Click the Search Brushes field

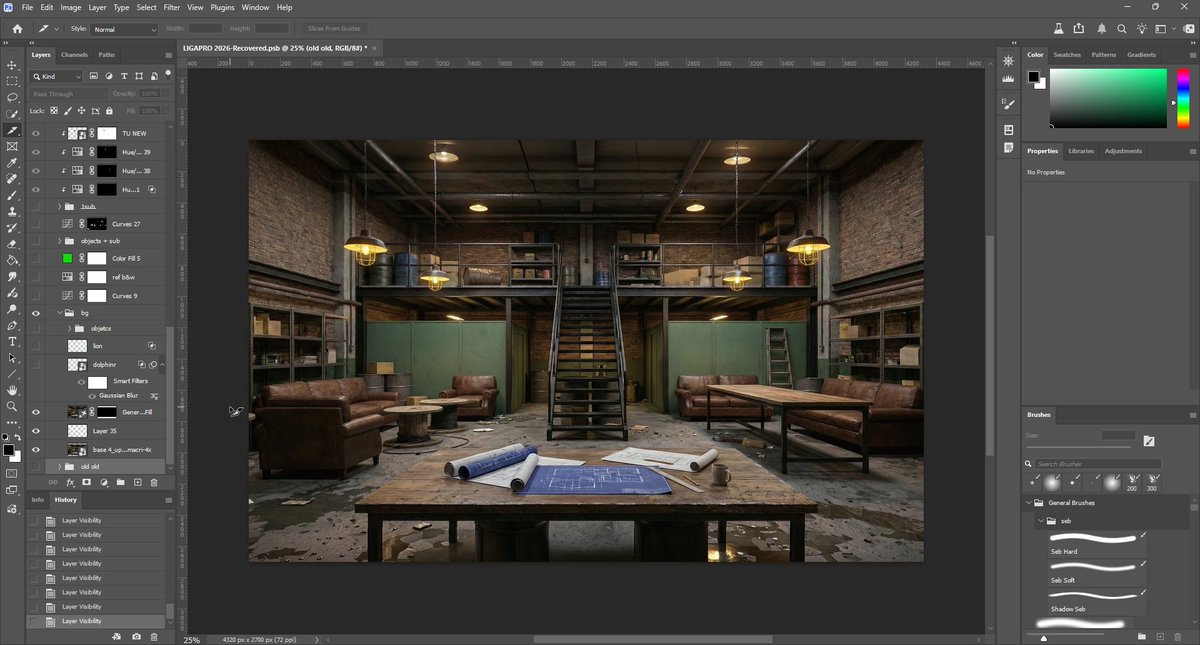(1097, 464)
